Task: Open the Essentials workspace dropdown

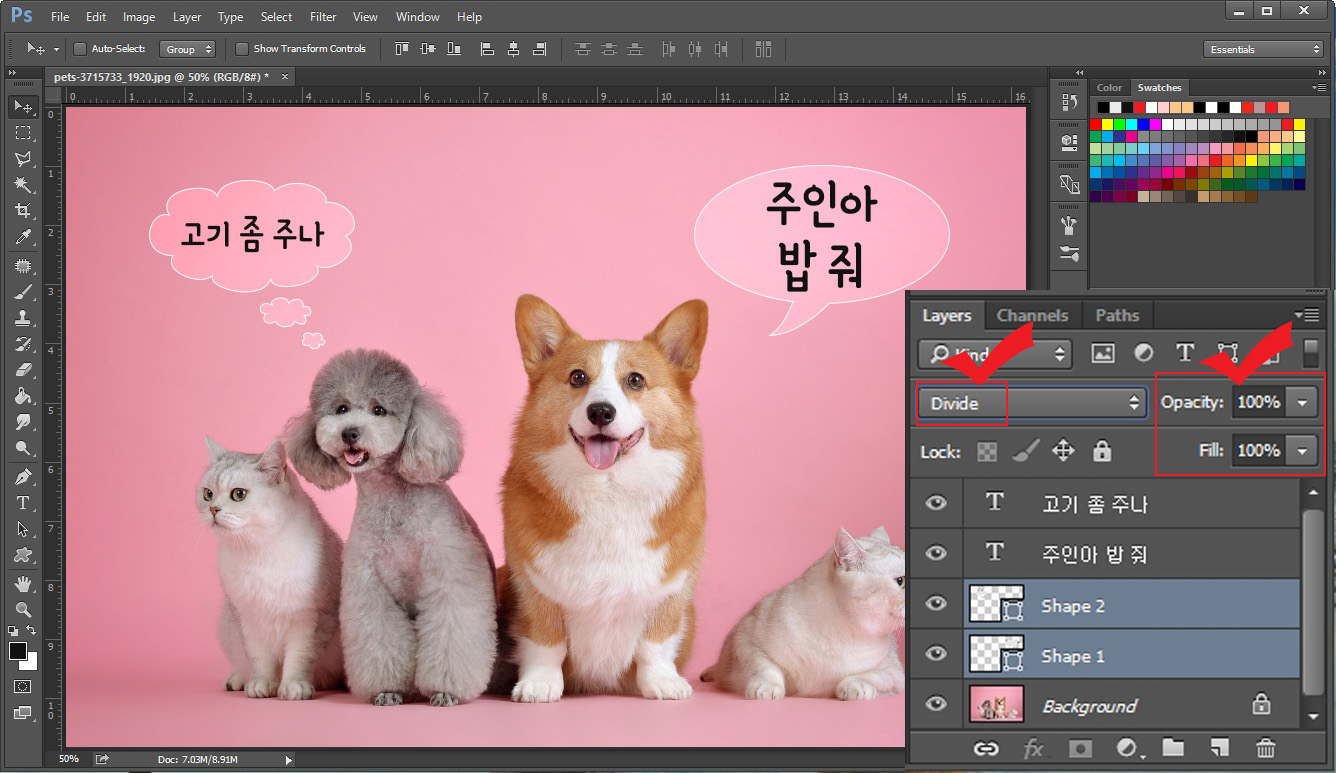Action: point(1262,48)
